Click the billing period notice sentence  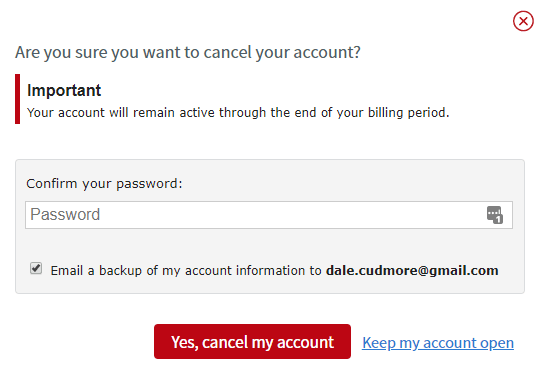[x=238, y=113]
